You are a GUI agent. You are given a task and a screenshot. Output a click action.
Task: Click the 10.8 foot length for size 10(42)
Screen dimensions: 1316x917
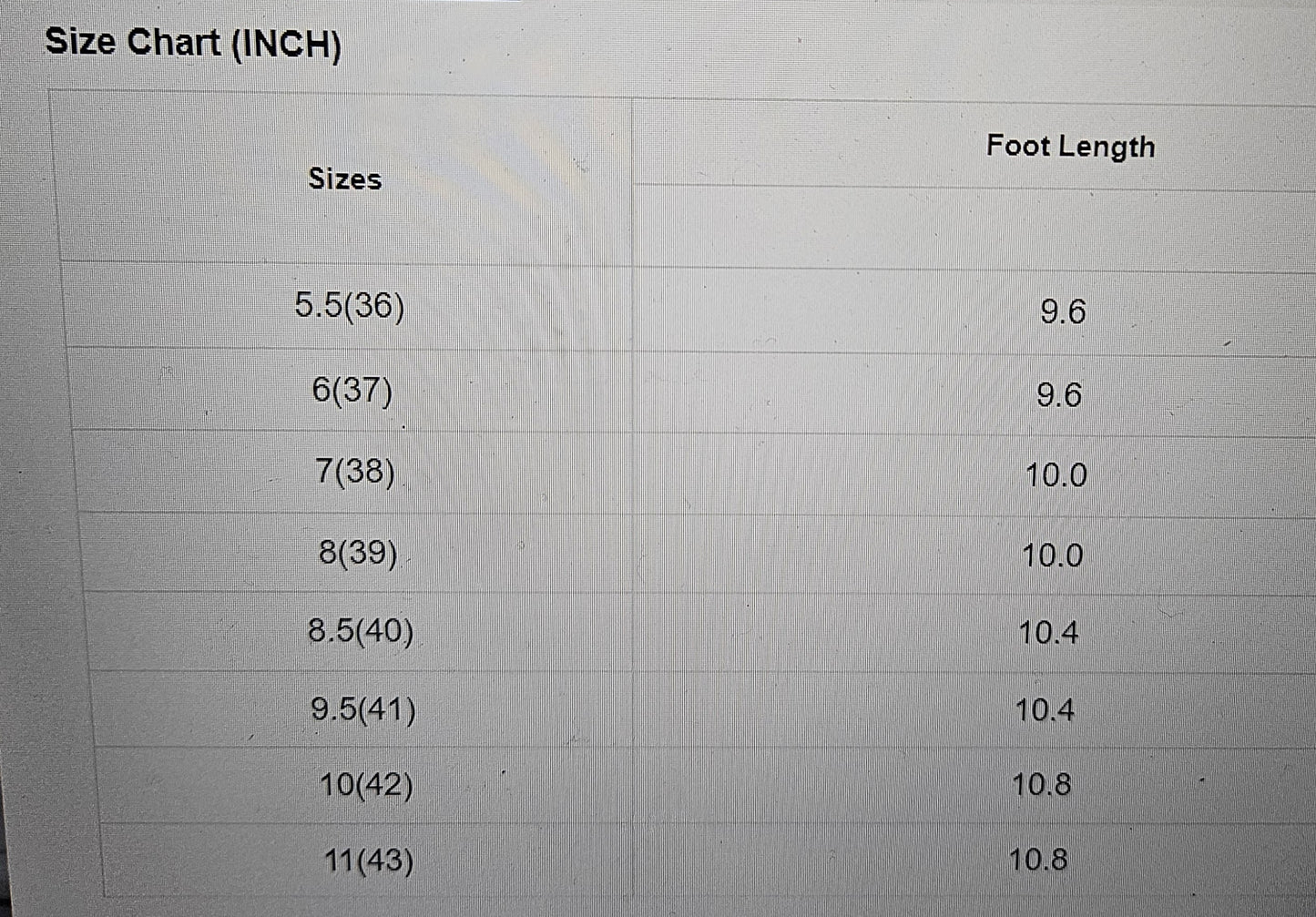tap(1041, 785)
